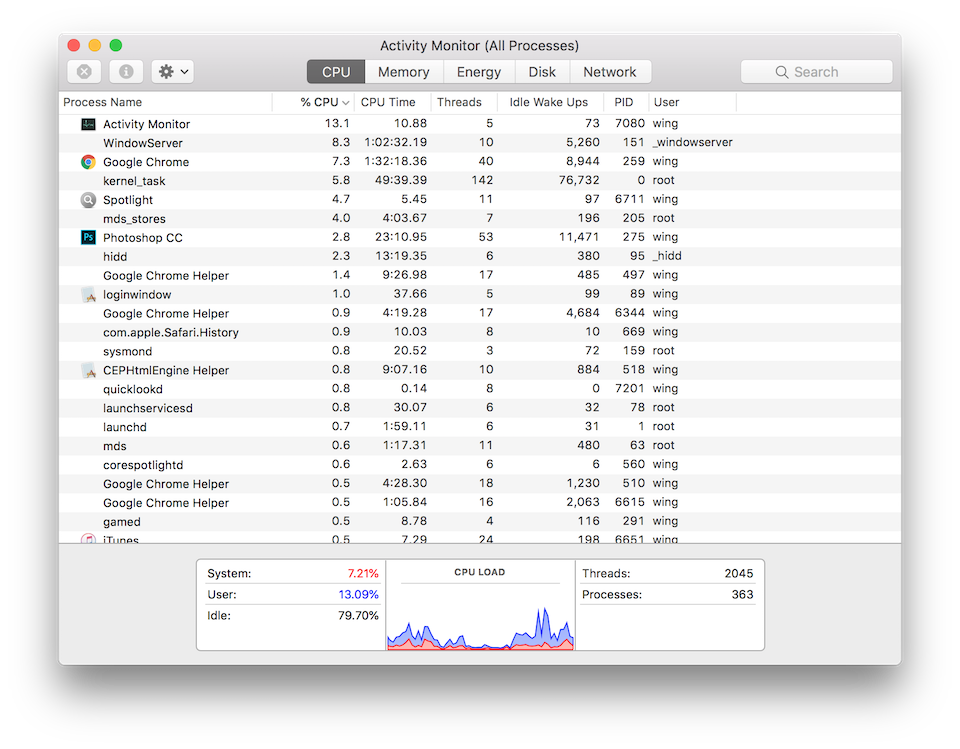
Task: Click the CPU LOAD graph
Action: (481, 627)
